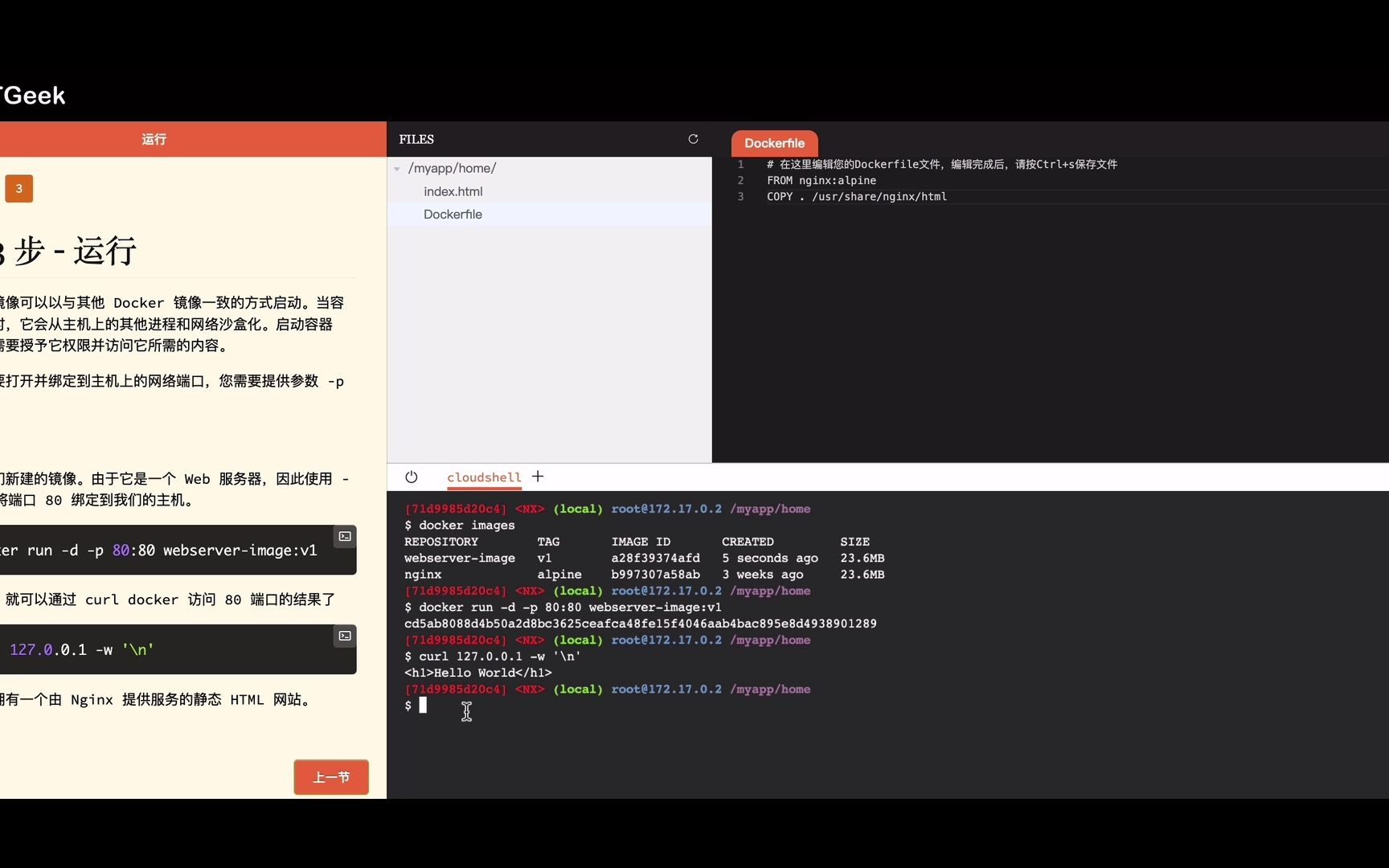The height and width of the screenshot is (868, 1389).
Task: Collapse the /myapp/home/ folder
Action: point(396,168)
